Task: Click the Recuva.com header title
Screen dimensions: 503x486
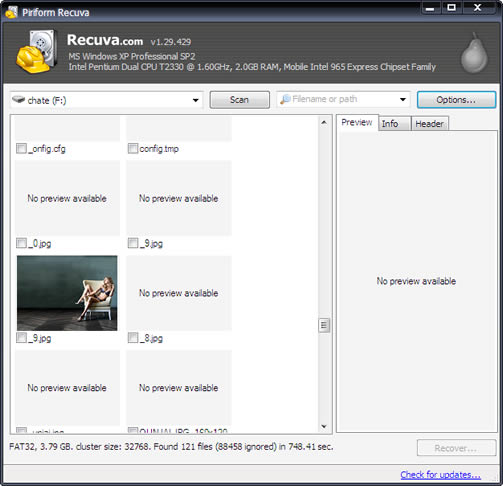Action: [x=105, y=40]
